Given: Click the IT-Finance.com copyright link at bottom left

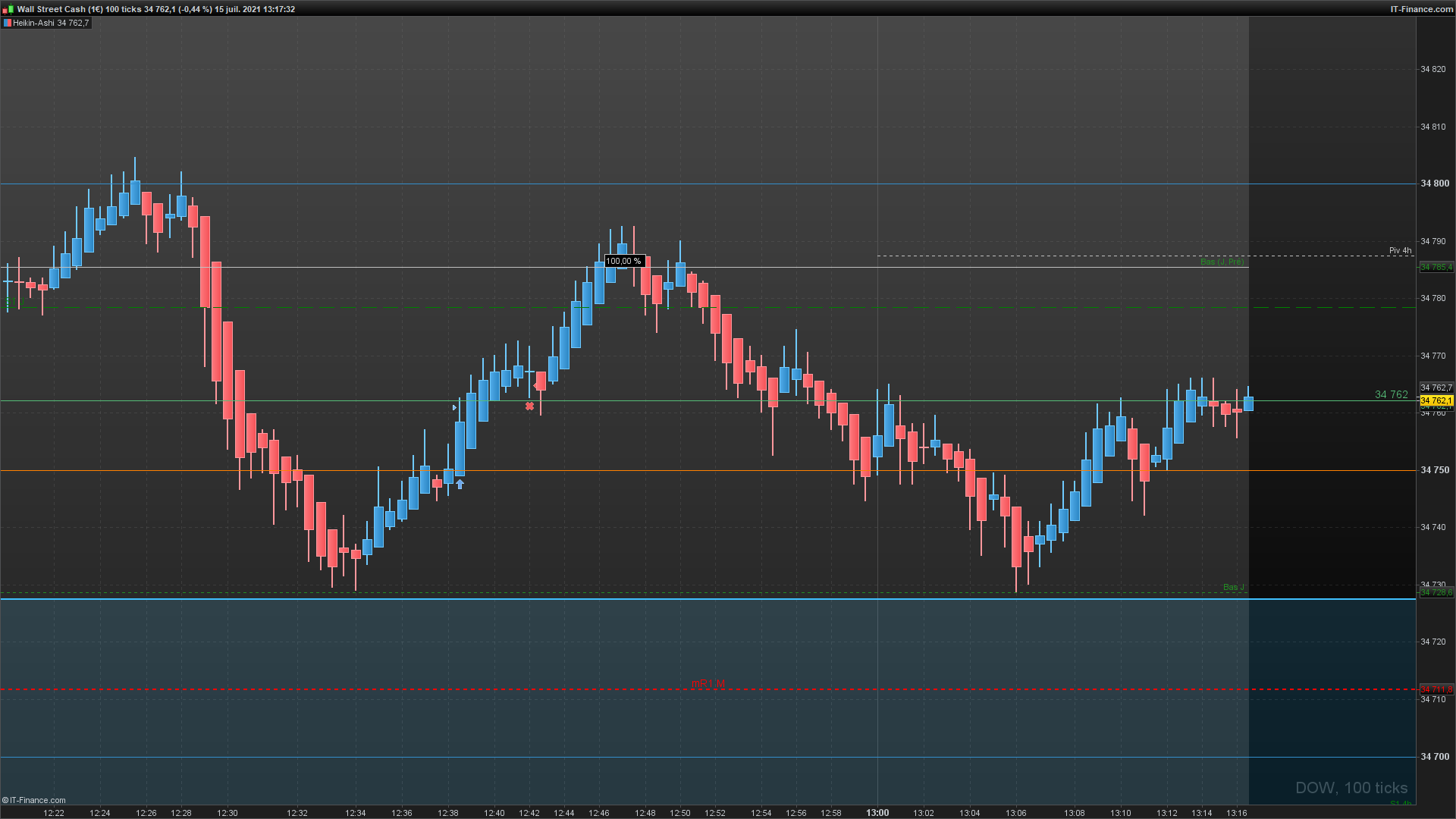Looking at the screenshot, I should point(34,800).
